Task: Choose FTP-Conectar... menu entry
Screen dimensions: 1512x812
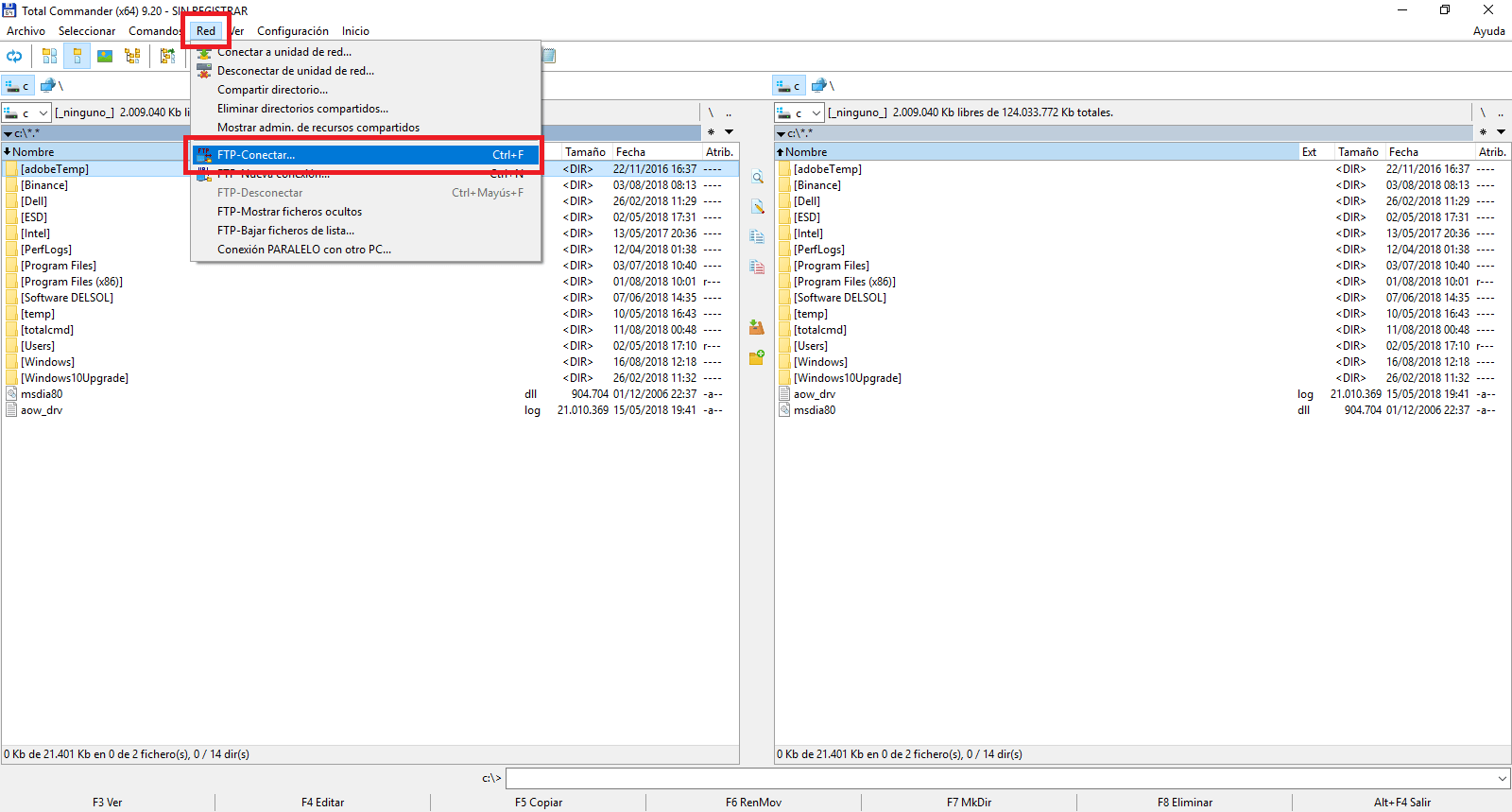Action: pos(366,155)
